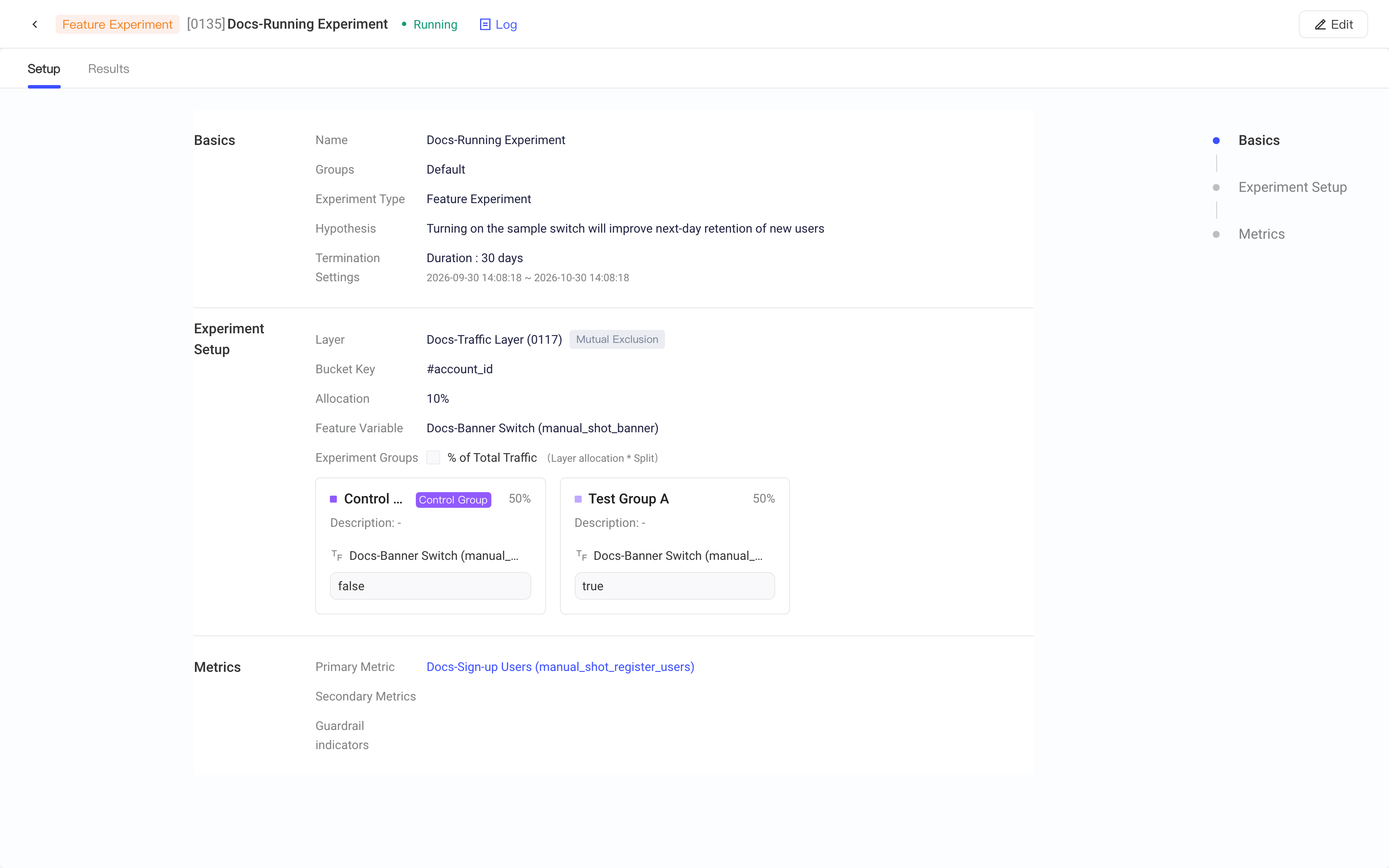Image resolution: width=1389 pixels, height=868 pixels.
Task: Click the Docs-Banner Switch (manual_shot_banner) feature variable
Action: (x=543, y=427)
